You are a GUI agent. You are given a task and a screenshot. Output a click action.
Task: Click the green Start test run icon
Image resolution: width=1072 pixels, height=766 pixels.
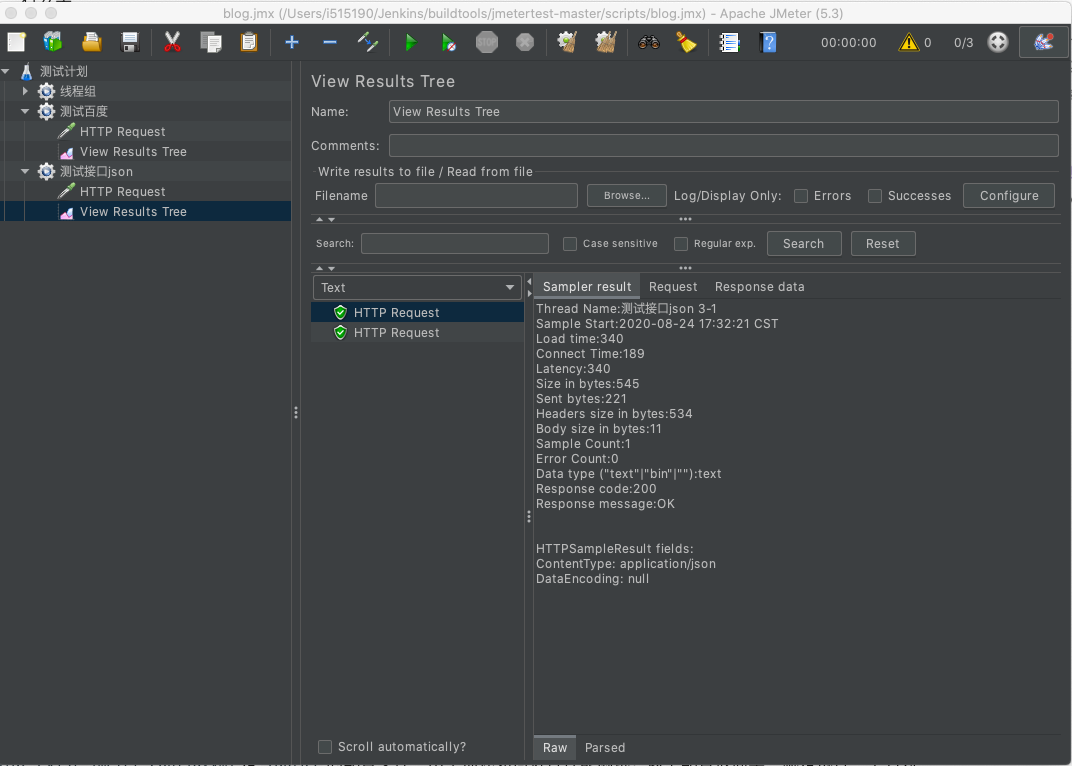click(410, 42)
